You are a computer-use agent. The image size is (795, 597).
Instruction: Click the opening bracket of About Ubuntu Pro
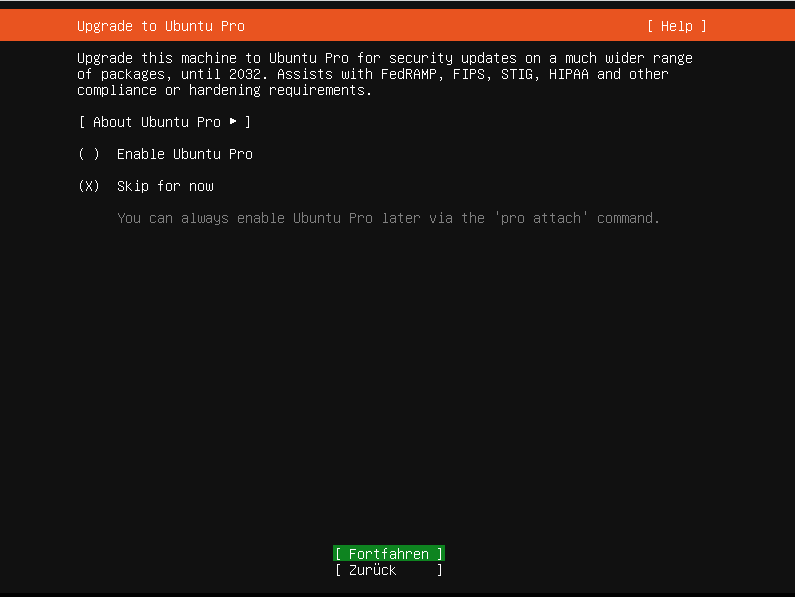pos(82,122)
